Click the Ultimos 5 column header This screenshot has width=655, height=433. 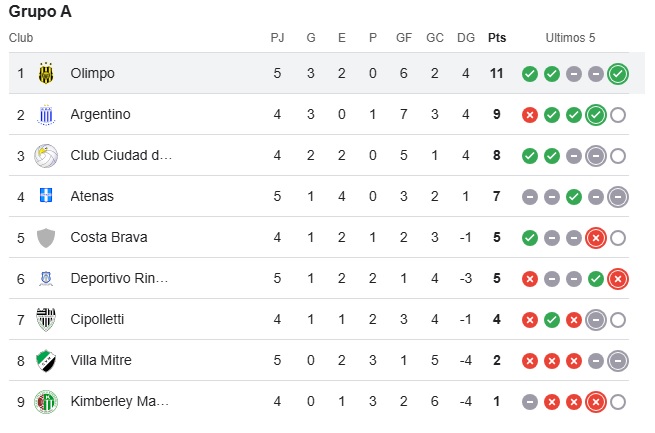click(570, 38)
